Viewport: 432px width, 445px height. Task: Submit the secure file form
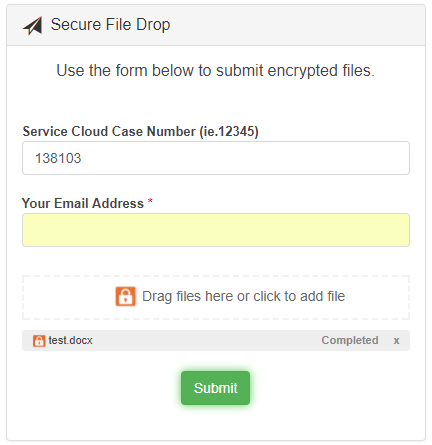point(215,388)
